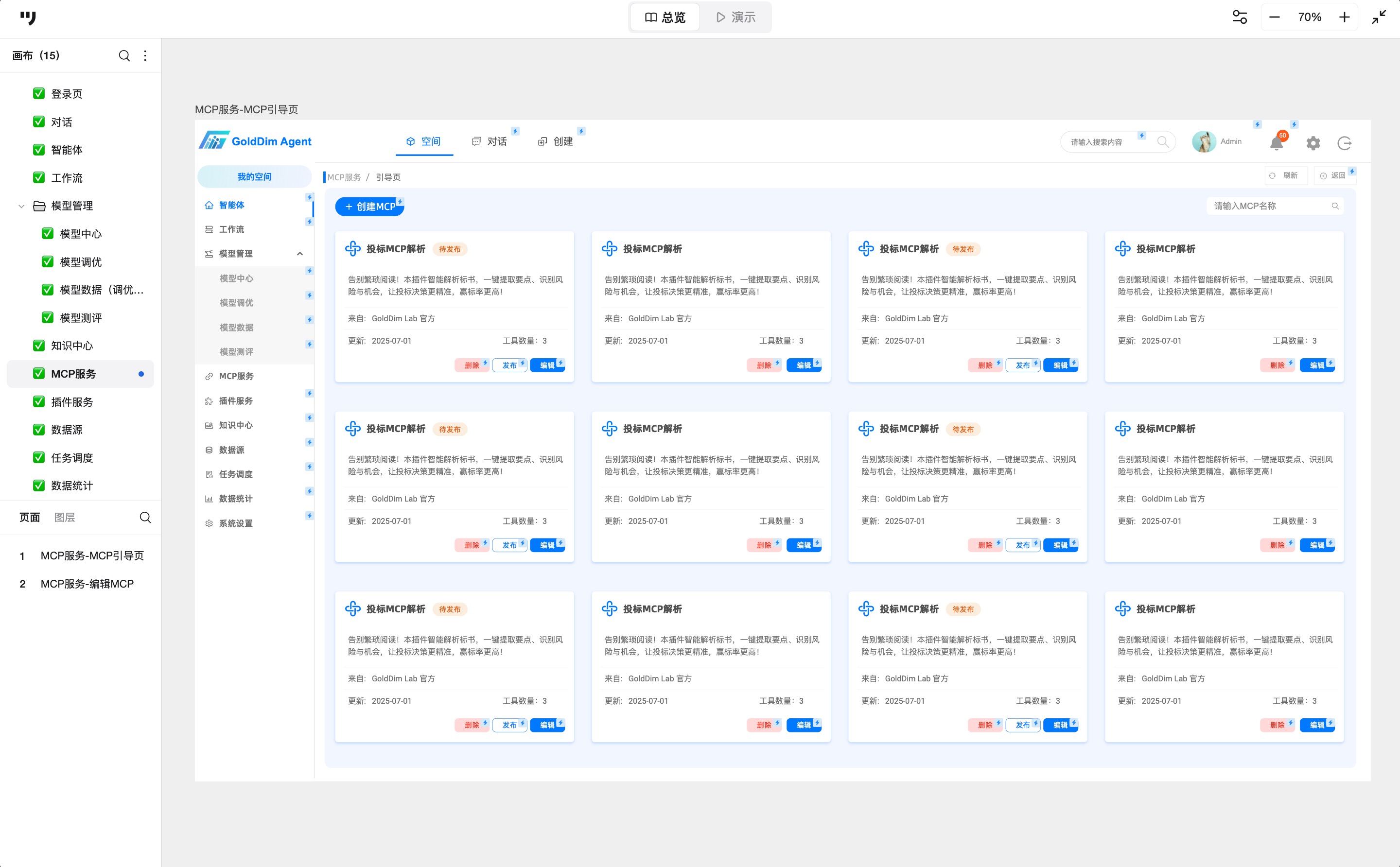Click the zoom out minus icon

(1275, 17)
